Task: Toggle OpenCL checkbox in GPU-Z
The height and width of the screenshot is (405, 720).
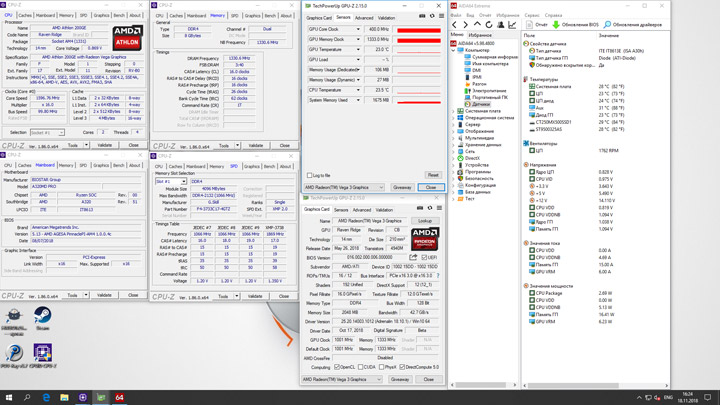Action: (x=337, y=367)
